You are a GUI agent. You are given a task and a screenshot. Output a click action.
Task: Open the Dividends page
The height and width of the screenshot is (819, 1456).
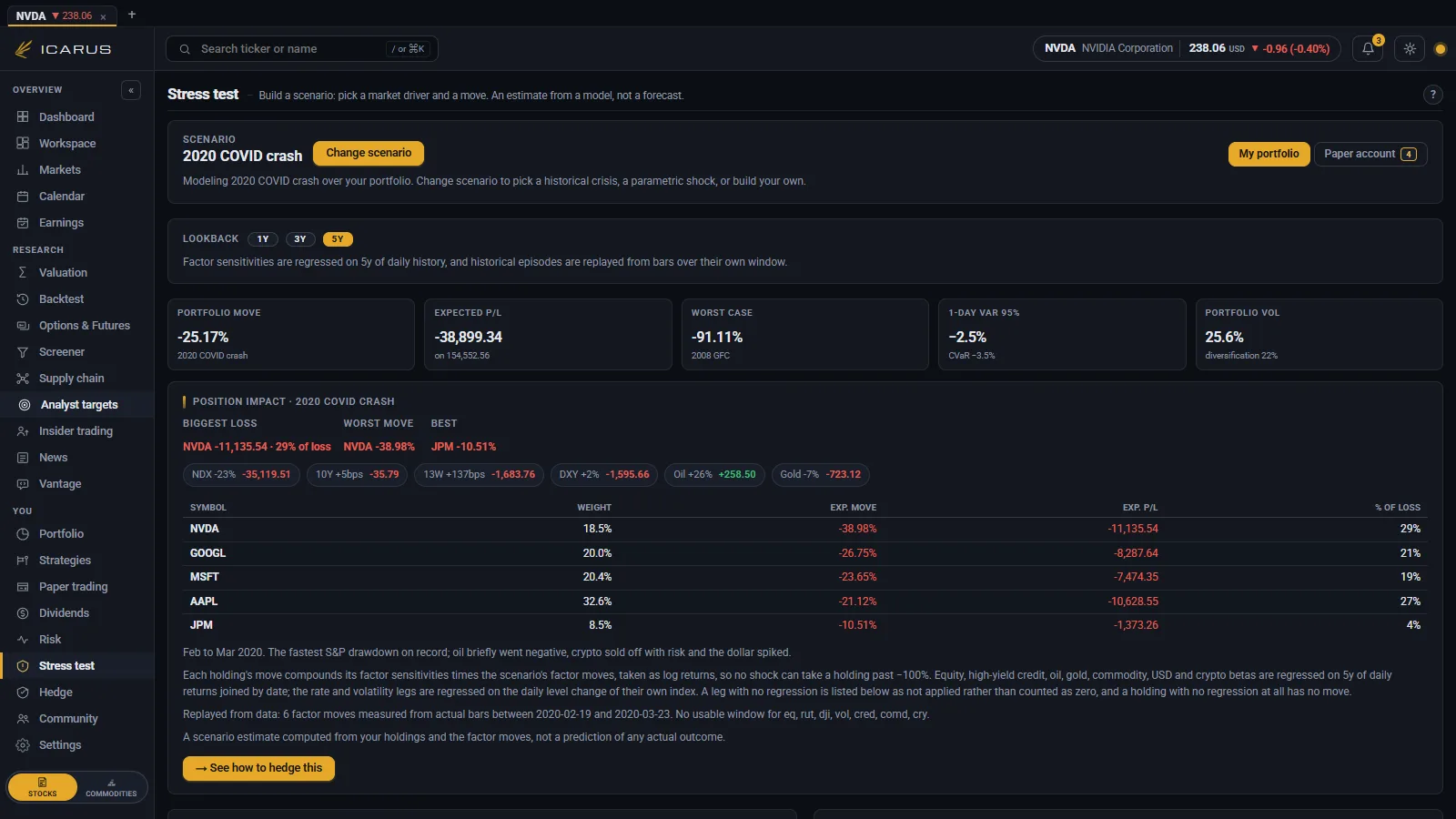tap(76, 612)
